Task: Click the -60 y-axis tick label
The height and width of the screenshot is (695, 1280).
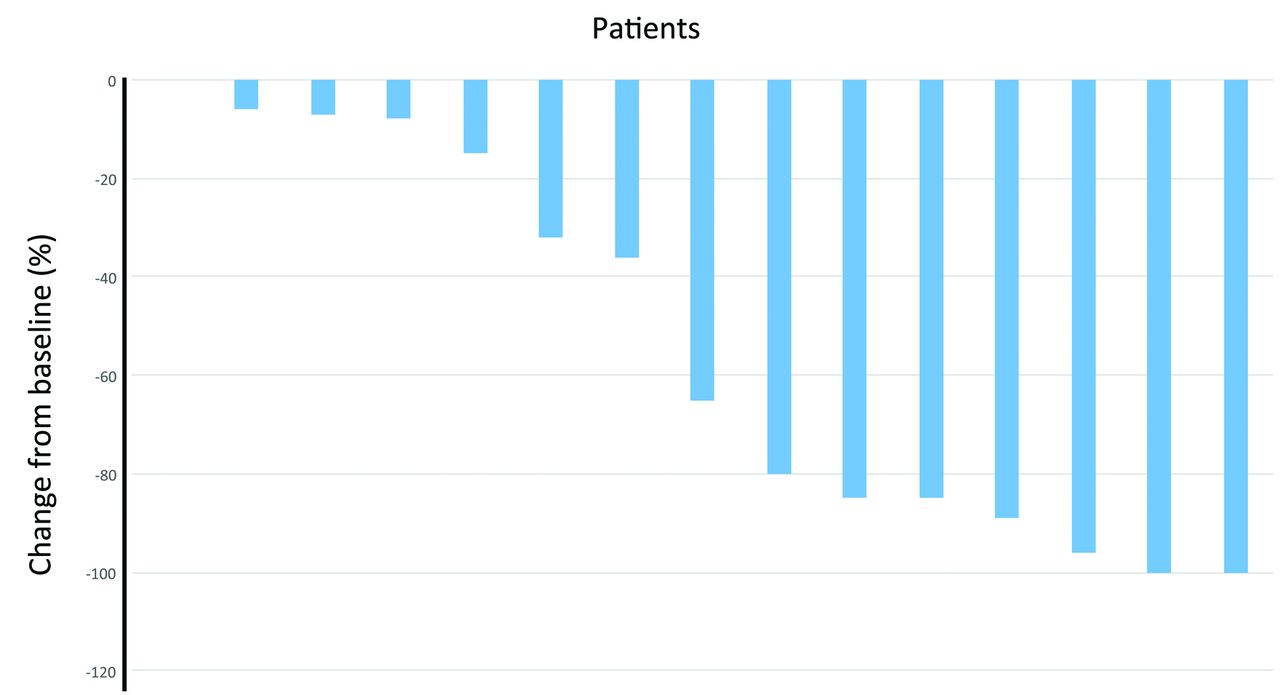Action: [105, 376]
